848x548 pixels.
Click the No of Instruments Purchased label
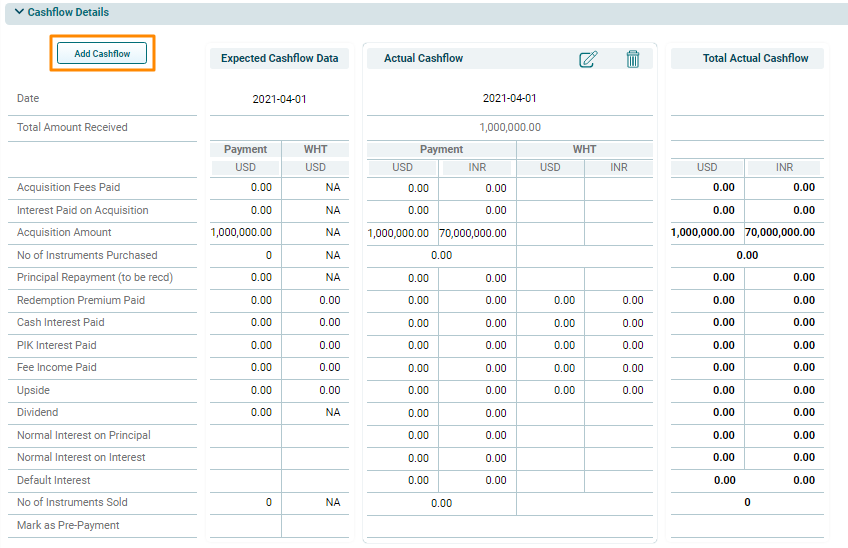pyautogui.click(x=87, y=255)
